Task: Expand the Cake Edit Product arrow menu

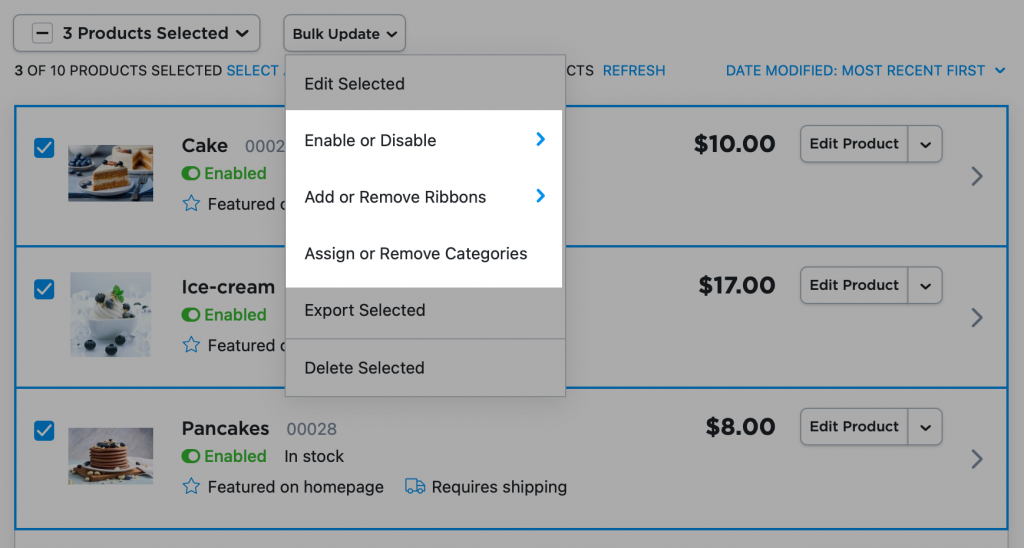Action: pos(925,144)
